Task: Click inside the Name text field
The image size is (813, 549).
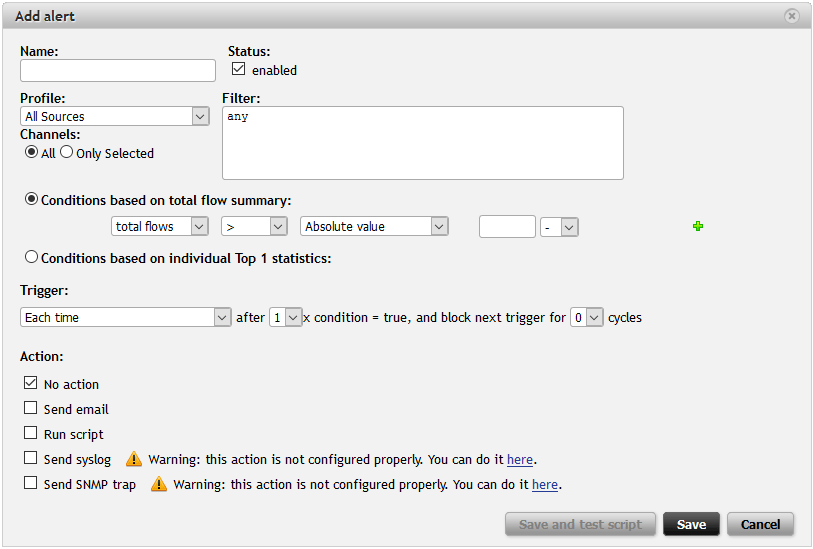Action: [118, 70]
